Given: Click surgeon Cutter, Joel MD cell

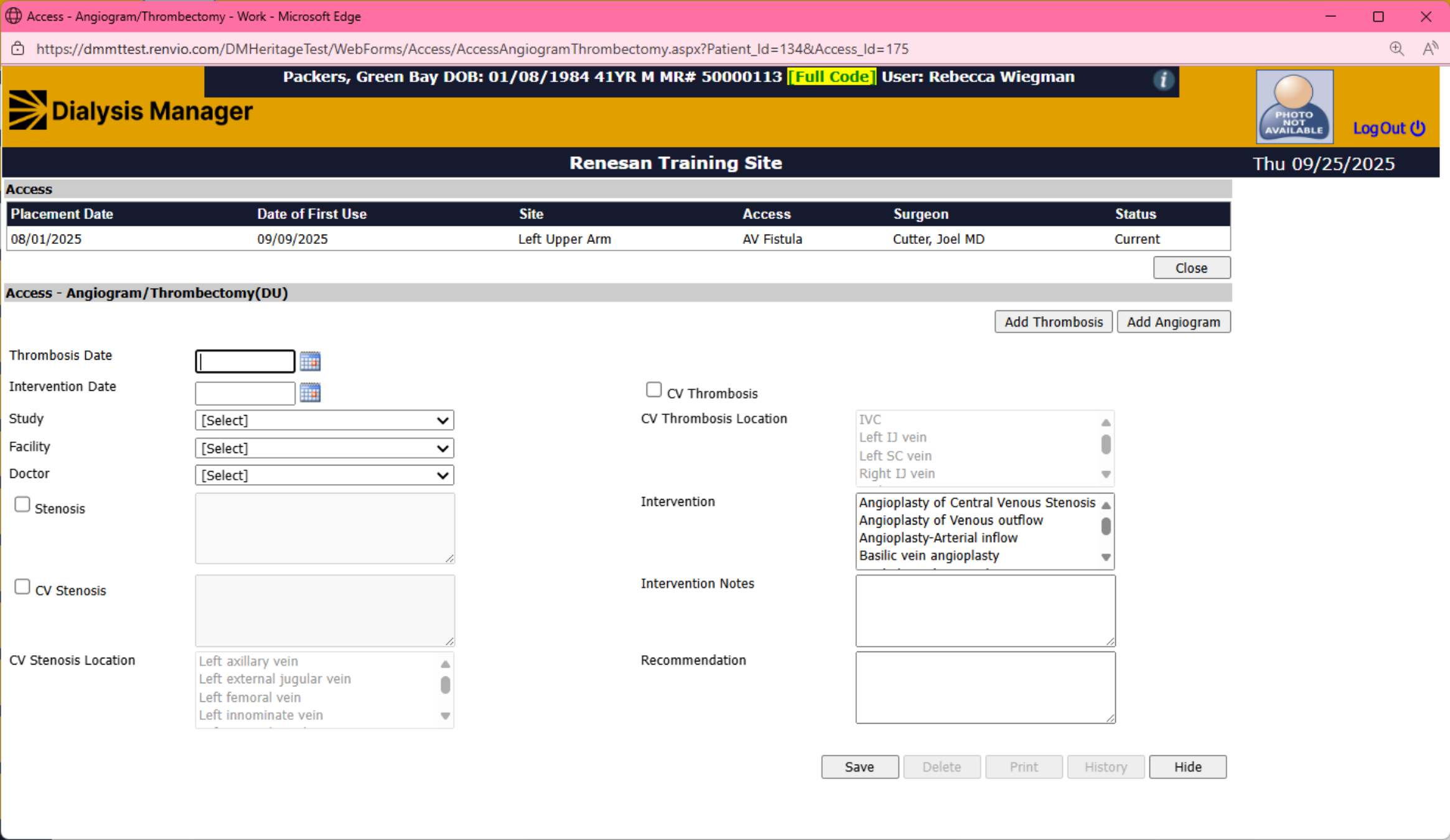Looking at the screenshot, I should (x=938, y=239).
